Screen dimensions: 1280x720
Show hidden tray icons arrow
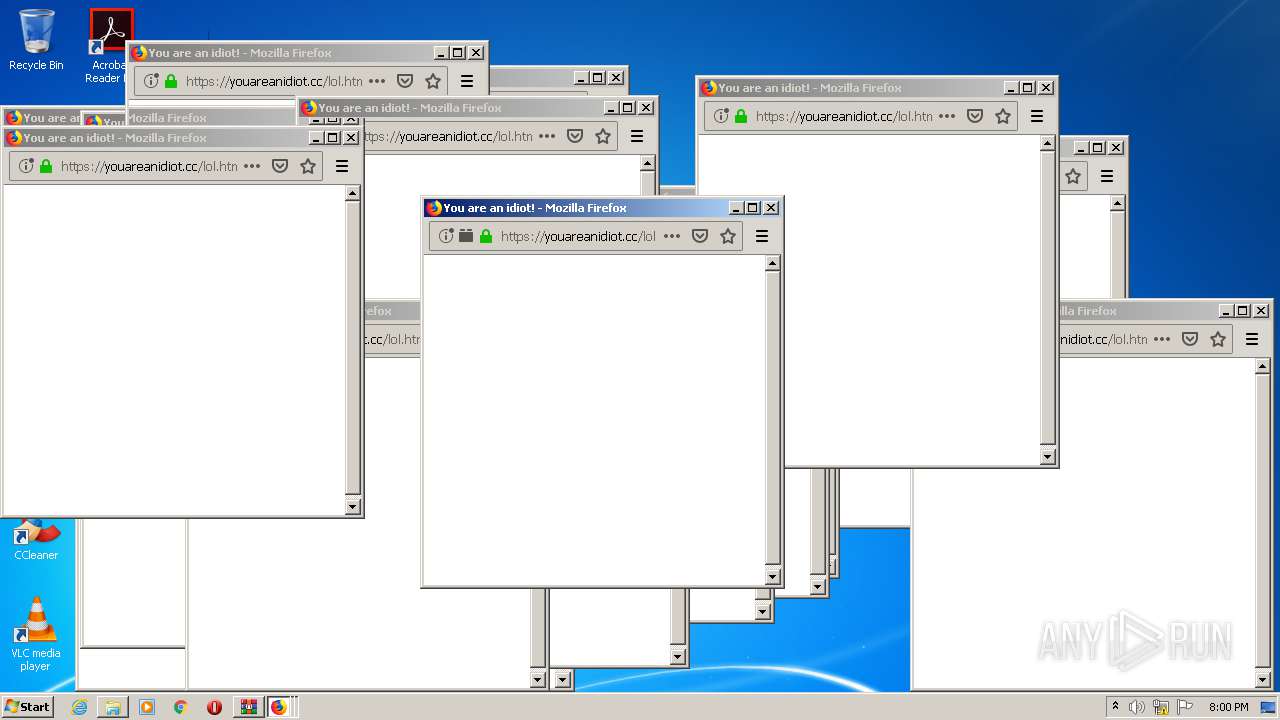(1115, 706)
